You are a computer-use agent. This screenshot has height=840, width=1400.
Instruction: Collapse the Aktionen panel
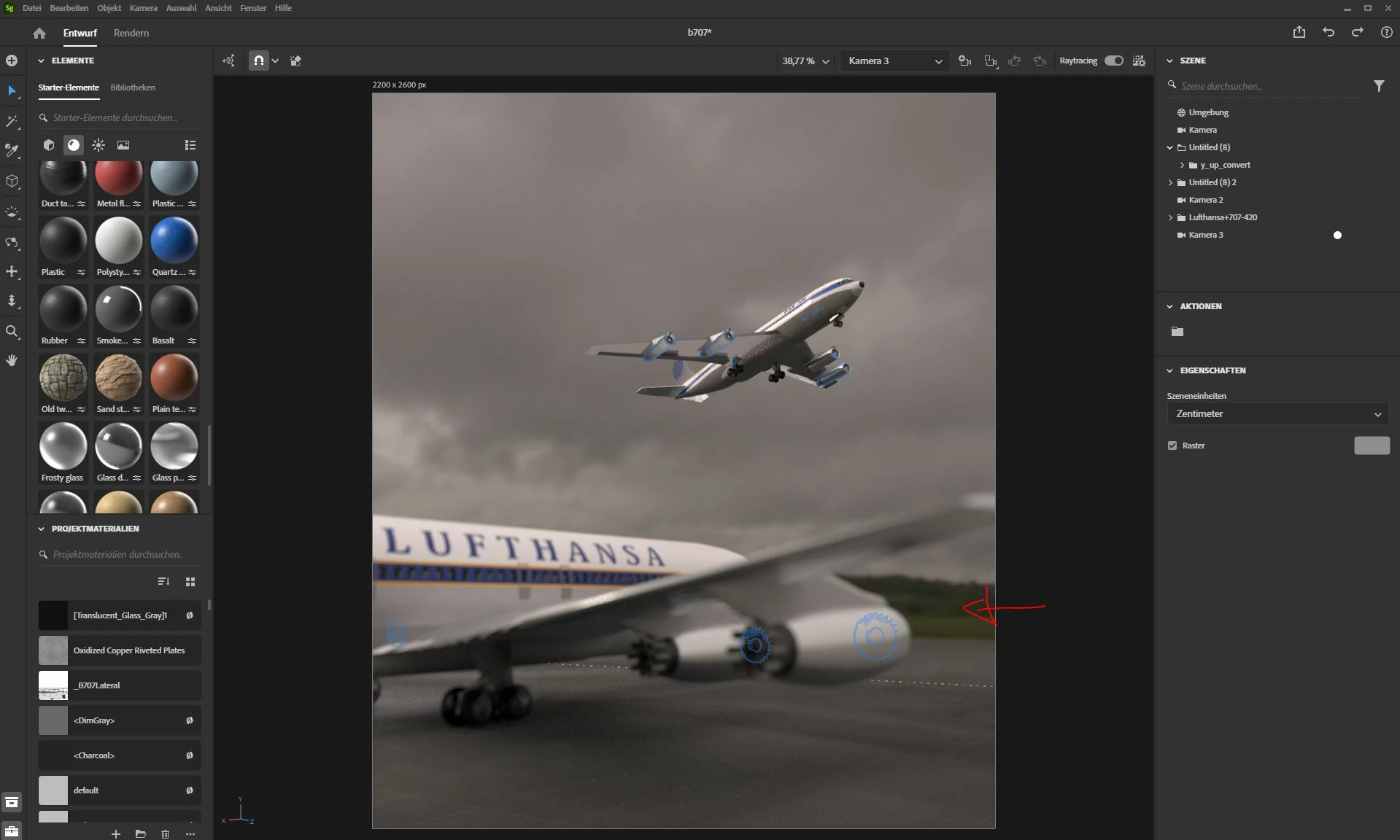click(x=1169, y=306)
